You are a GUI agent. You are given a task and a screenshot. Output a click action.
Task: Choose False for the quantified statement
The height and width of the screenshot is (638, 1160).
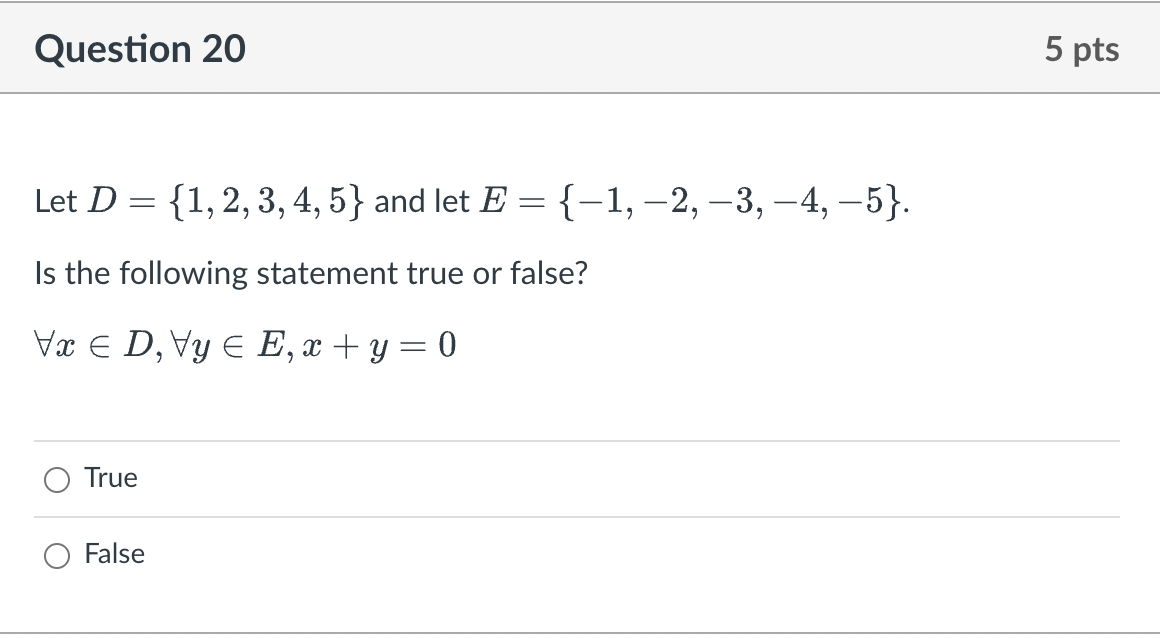pyautogui.click(x=57, y=556)
